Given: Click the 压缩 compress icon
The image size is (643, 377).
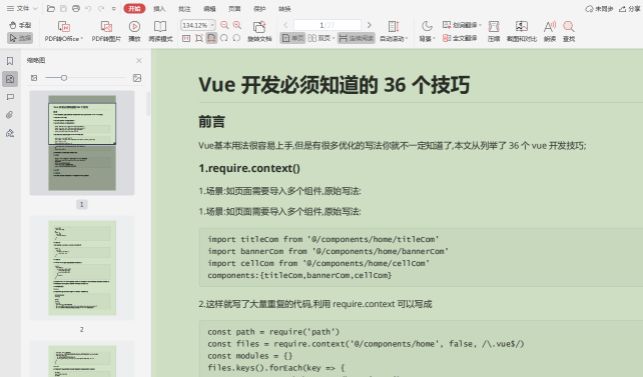Looking at the screenshot, I should tap(494, 27).
